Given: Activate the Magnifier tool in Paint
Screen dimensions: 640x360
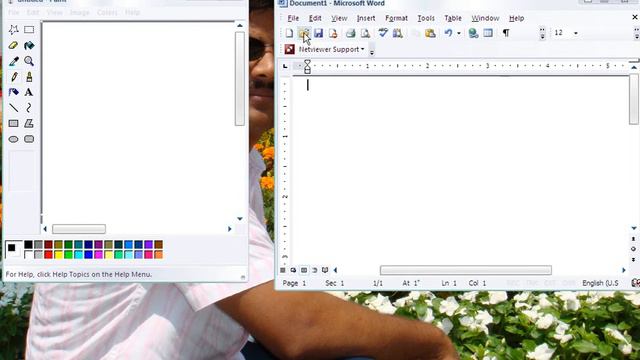Looking at the screenshot, I should point(29,61).
